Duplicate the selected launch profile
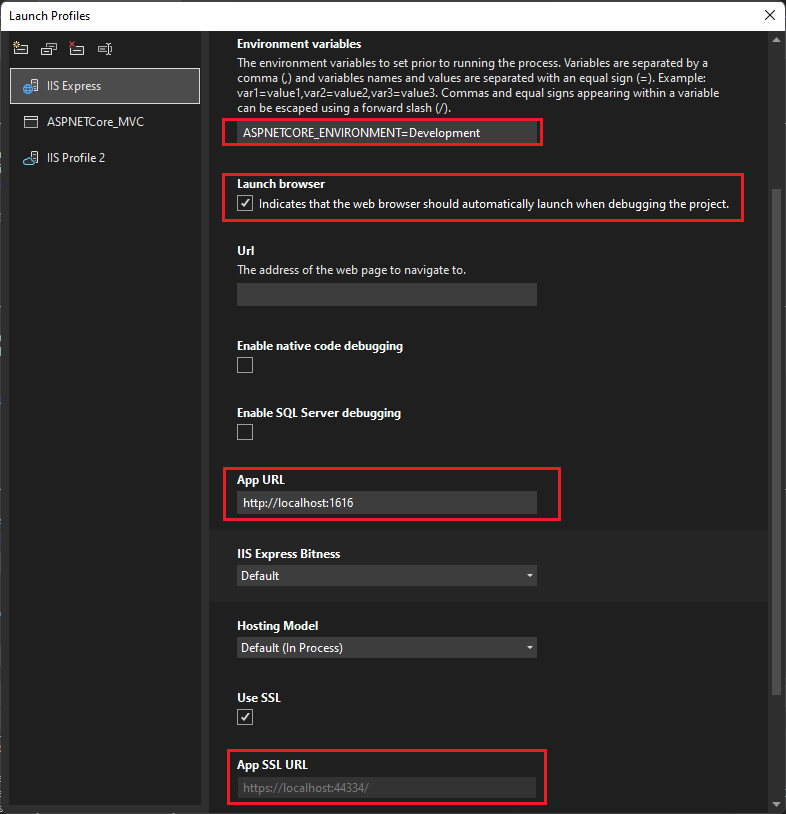786x814 pixels. tap(48, 47)
